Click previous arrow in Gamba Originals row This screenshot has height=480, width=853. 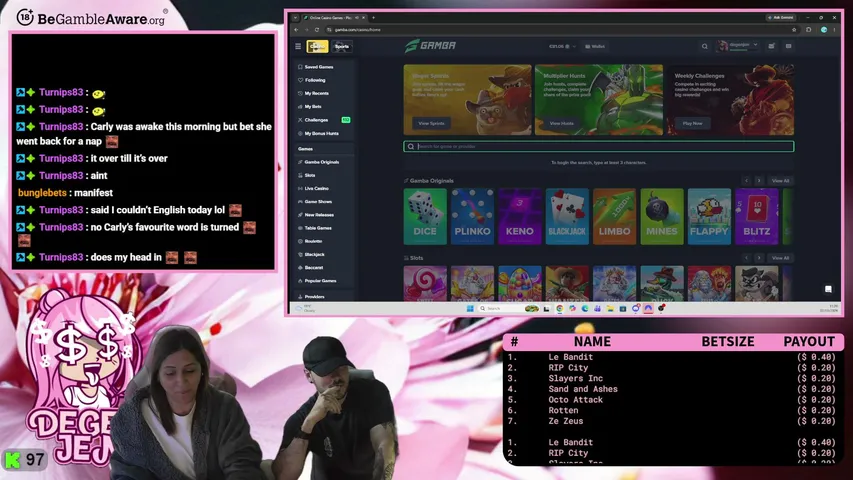(x=746, y=181)
